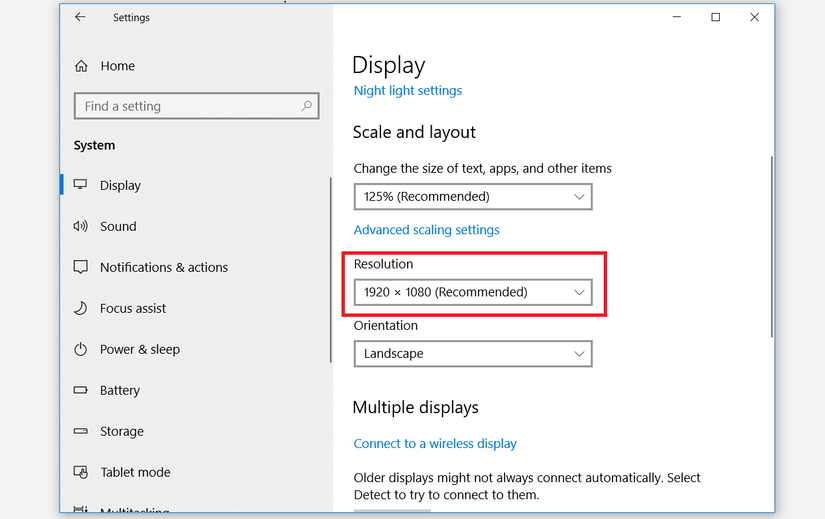The image size is (825, 519).
Task: Click the Find a setting search box
Action: pyautogui.click(x=196, y=106)
